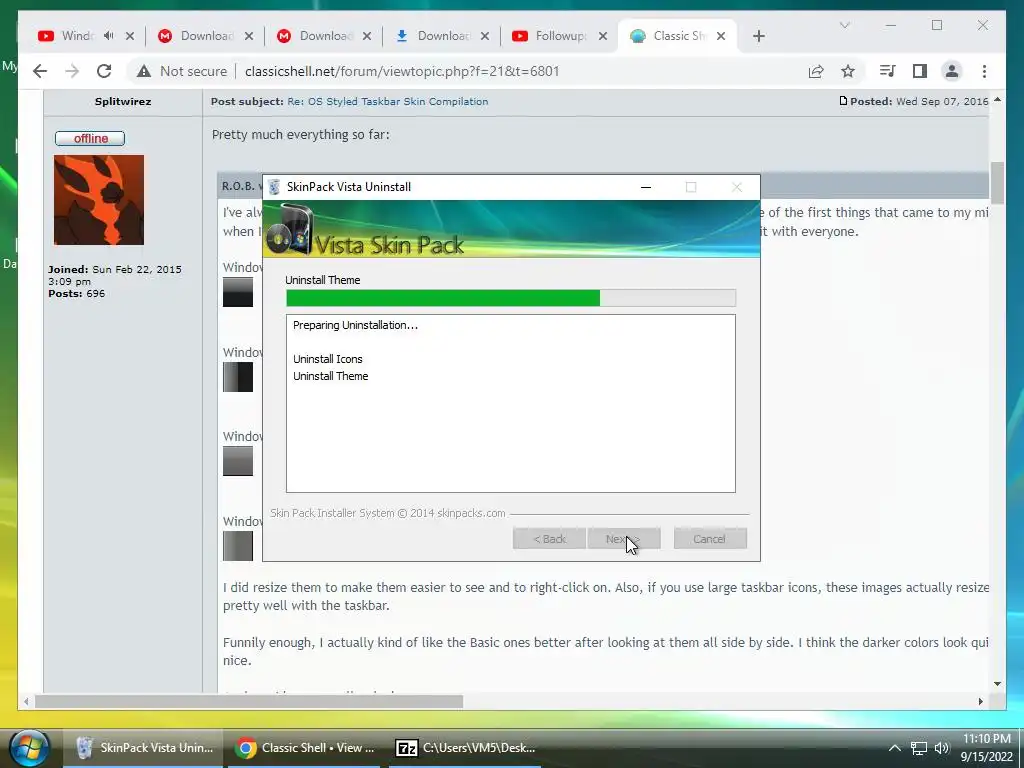The width and height of the screenshot is (1024, 768).
Task: Click the offline status badge
Action: pos(90,138)
